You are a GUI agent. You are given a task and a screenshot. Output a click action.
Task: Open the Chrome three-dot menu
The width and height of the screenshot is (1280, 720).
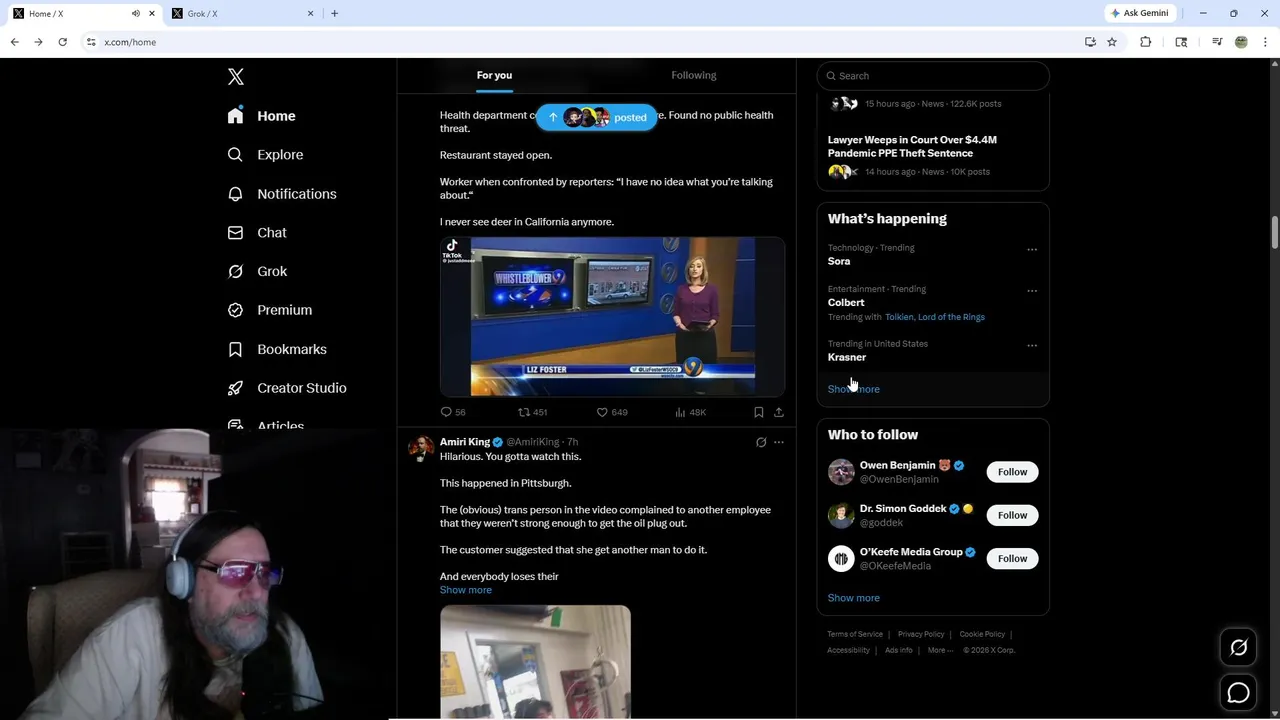(x=1266, y=42)
